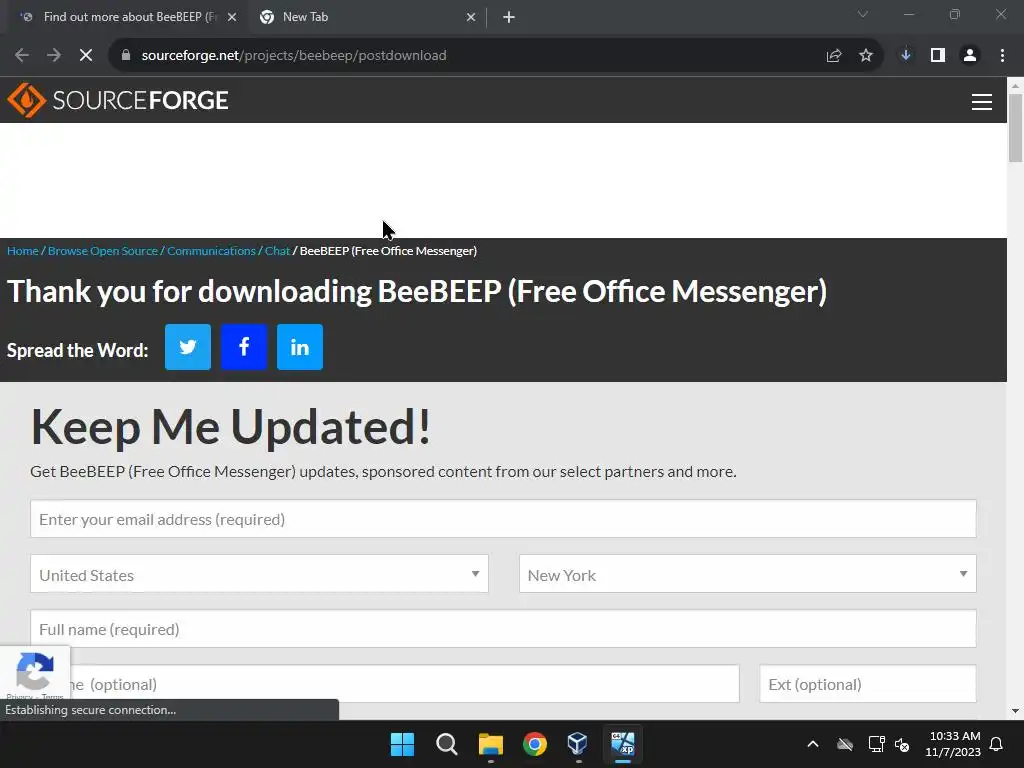Close the New Tab tab
Image resolution: width=1024 pixels, height=768 pixels.
pyautogui.click(x=471, y=17)
